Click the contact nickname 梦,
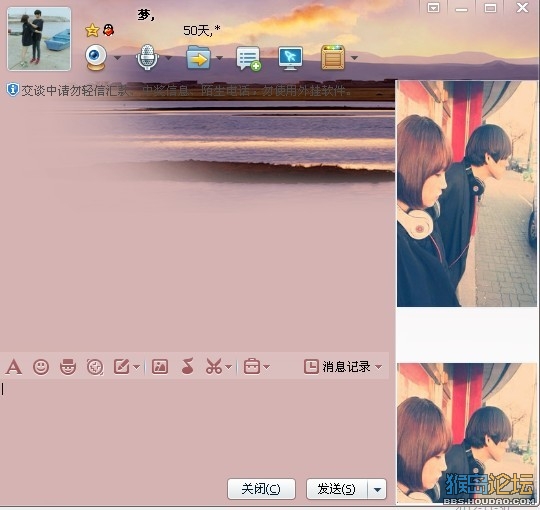 (x=146, y=15)
